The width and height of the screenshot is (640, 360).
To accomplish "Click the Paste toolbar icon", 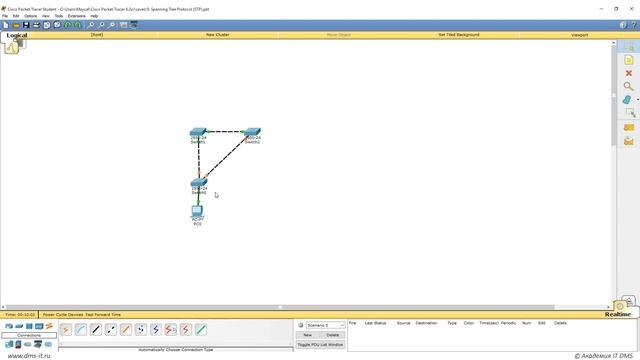I will pyautogui.click(x=57, y=25).
